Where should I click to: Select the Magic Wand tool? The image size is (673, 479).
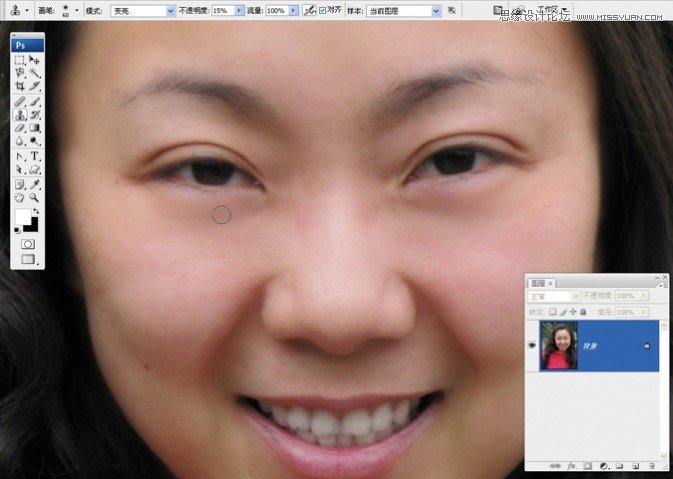(x=34, y=73)
